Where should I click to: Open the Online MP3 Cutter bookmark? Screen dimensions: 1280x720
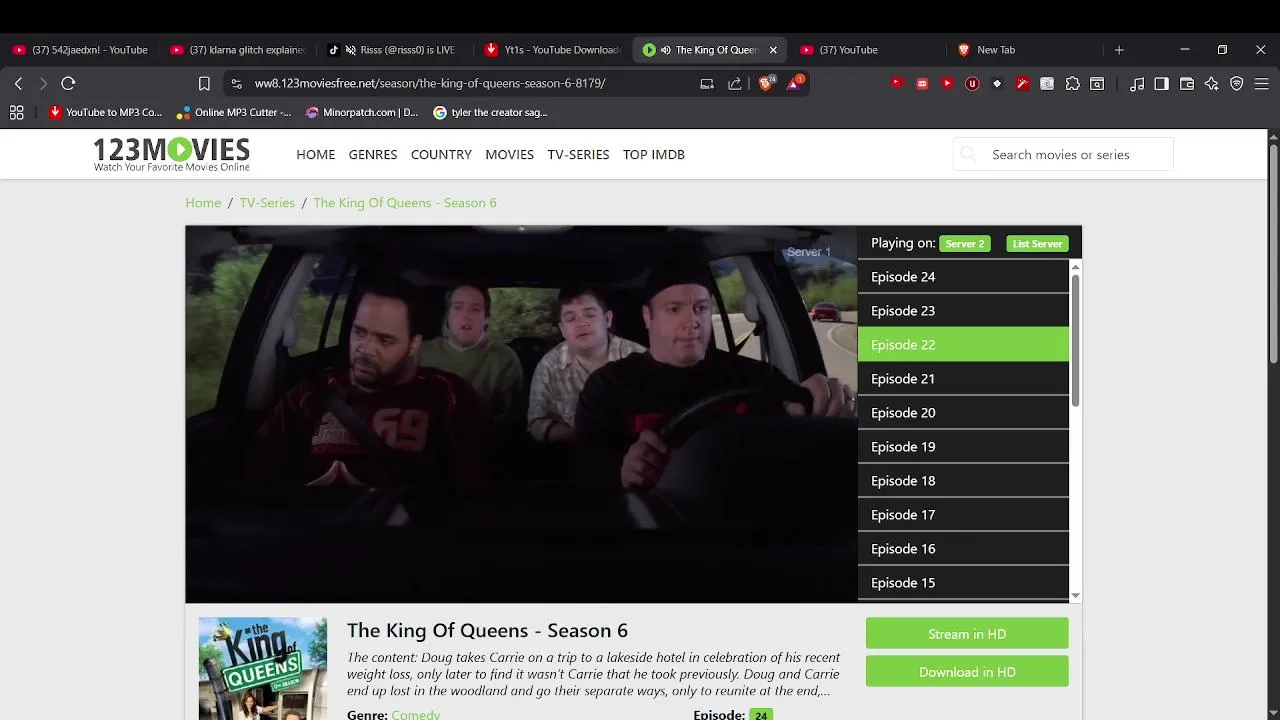click(234, 113)
